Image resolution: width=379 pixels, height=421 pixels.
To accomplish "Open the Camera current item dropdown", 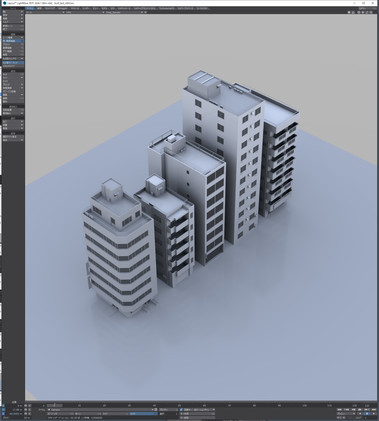I will click(101, 410).
